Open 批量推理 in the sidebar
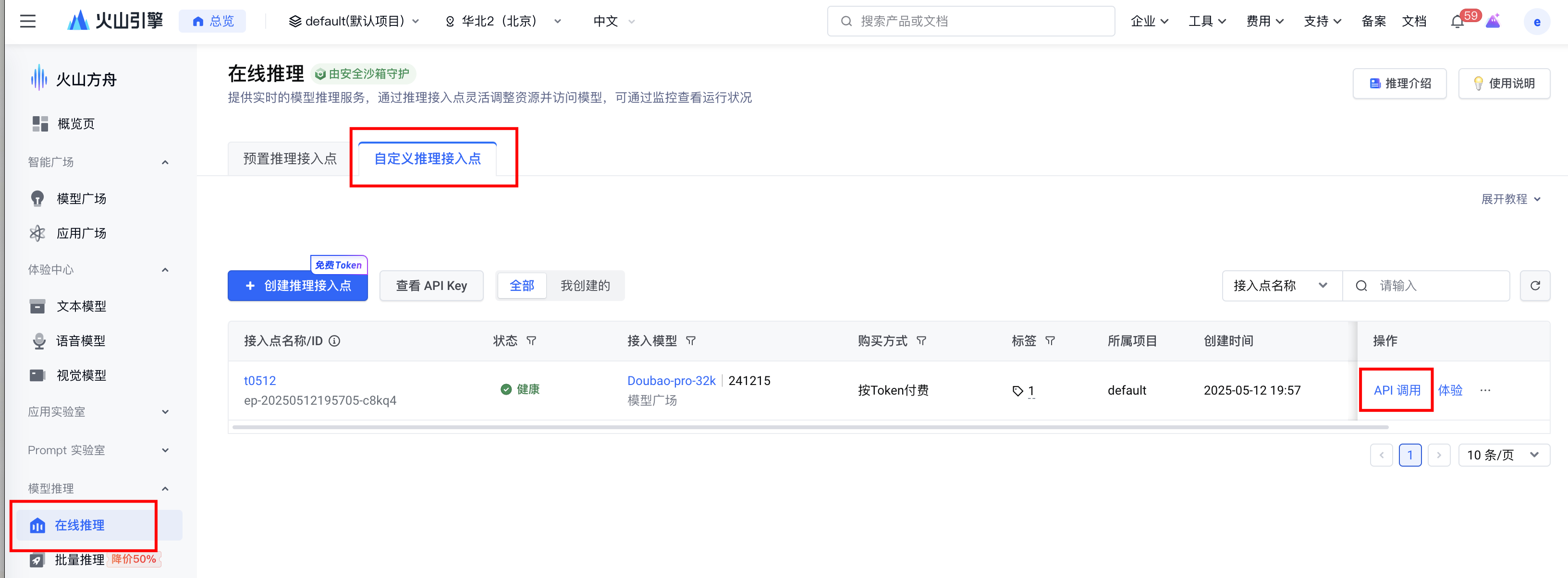Image resolution: width=1568 pixels, height=578 pixels. (x=79, y=559)
